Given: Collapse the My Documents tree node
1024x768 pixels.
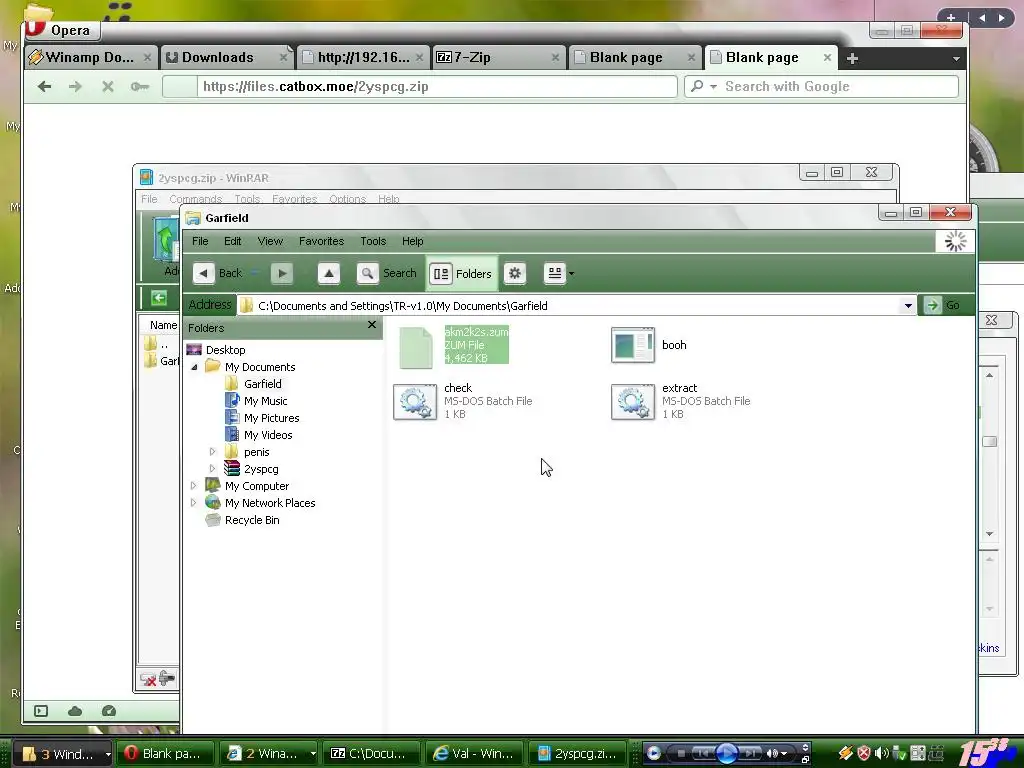Looking at the screenshot, I should coord(194,367).
